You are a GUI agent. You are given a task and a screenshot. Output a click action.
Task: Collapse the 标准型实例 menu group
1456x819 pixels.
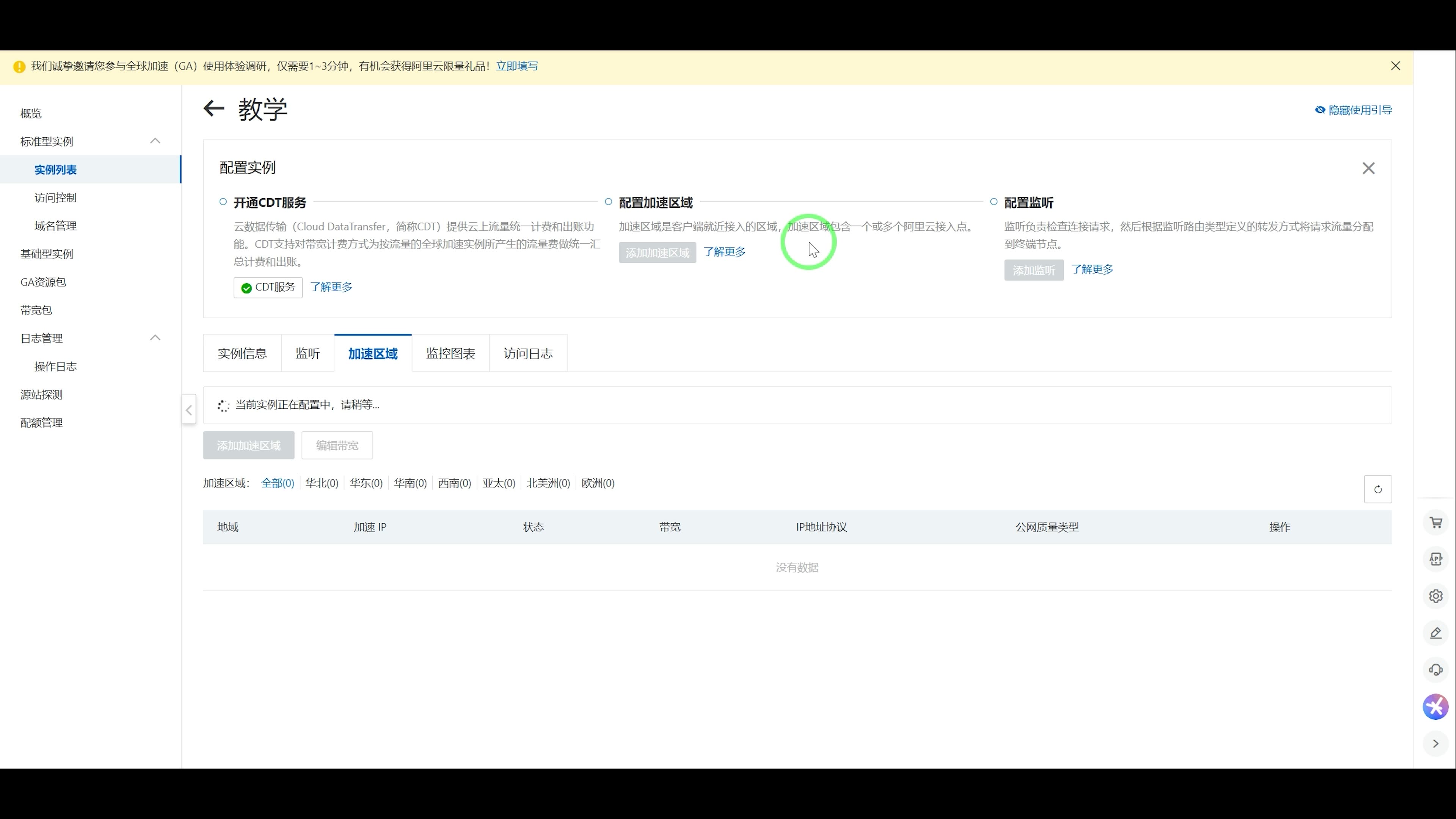155,141
